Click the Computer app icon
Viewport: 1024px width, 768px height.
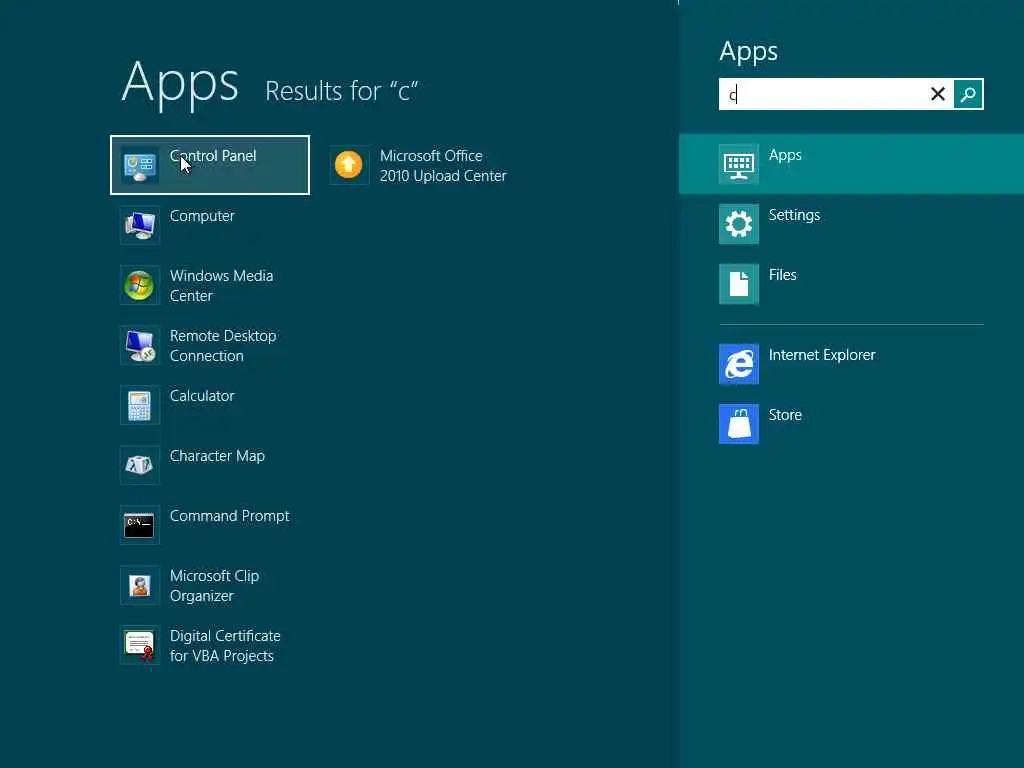(140, 226)
